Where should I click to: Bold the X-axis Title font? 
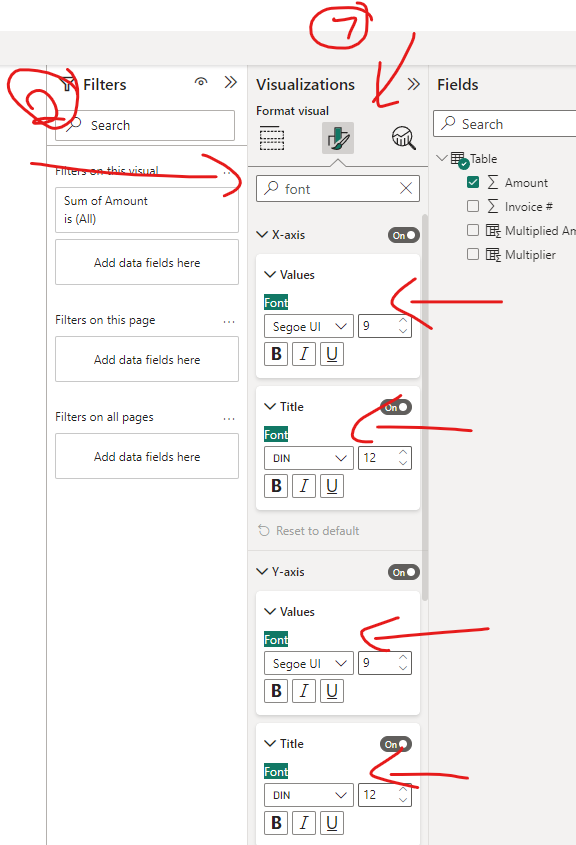(x=276, y=486)
